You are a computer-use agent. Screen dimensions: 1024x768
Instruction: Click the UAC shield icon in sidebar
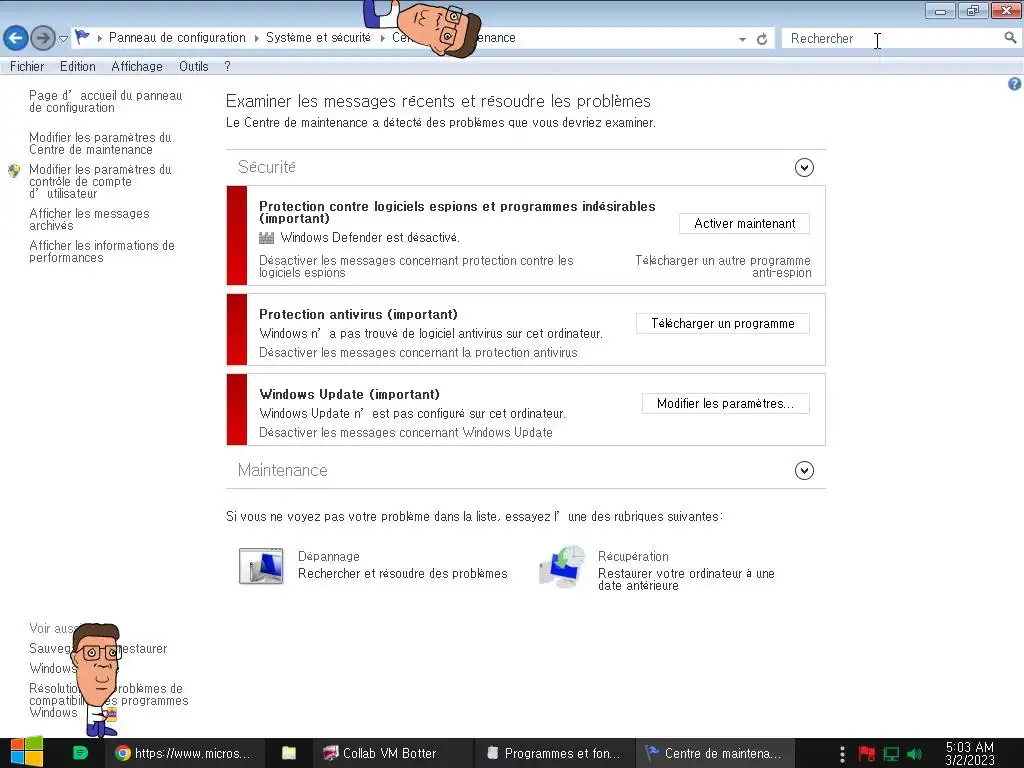click(x=14, y=171)
